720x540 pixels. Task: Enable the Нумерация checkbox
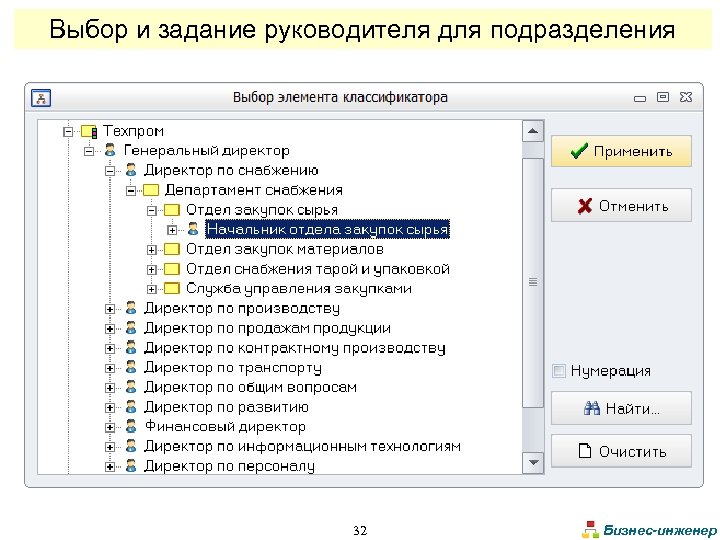pos(559,371)
